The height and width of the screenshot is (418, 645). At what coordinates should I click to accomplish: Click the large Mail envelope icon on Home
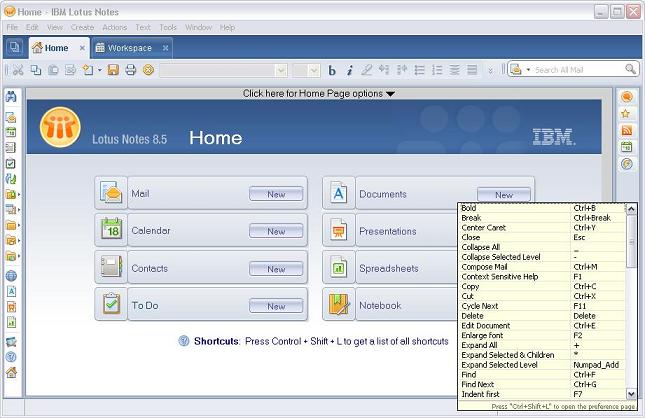[111, 193]
